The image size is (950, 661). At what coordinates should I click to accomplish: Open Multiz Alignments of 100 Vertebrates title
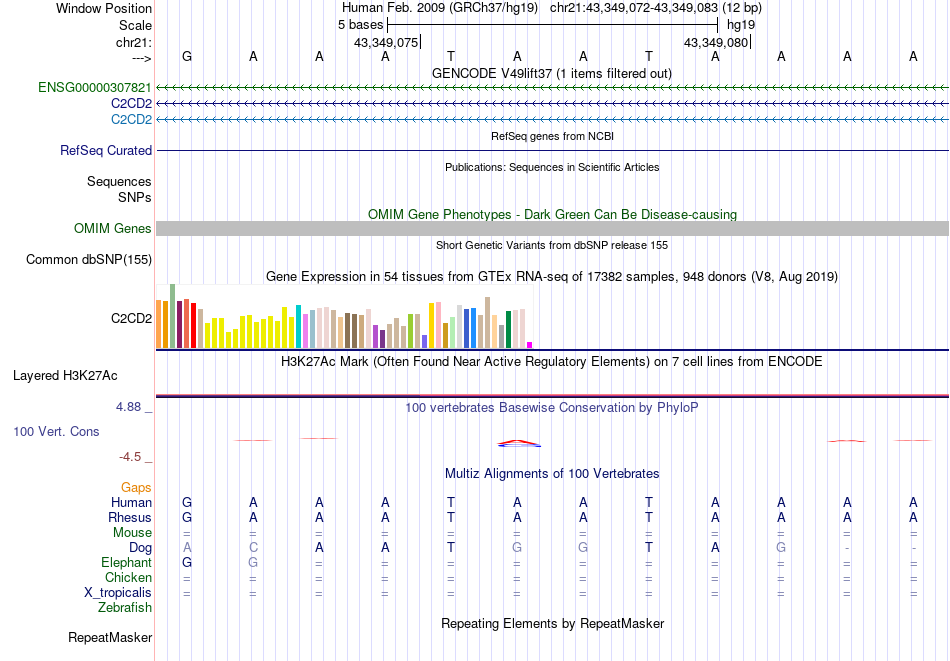click(552, 474)
